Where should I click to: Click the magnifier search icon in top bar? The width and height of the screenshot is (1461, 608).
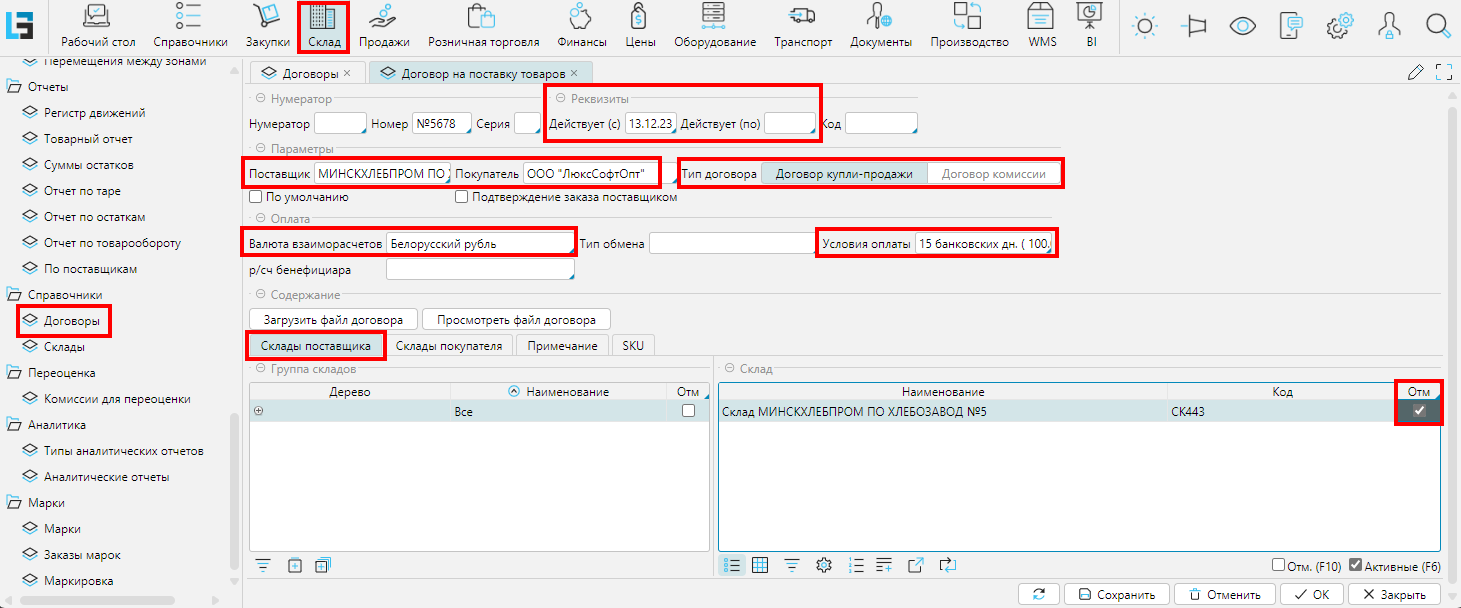tap(1437, 27)
